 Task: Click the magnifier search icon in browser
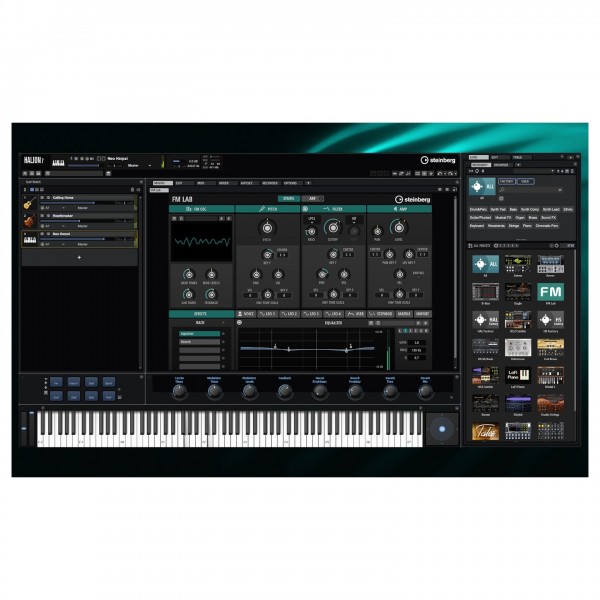(502, 190)
